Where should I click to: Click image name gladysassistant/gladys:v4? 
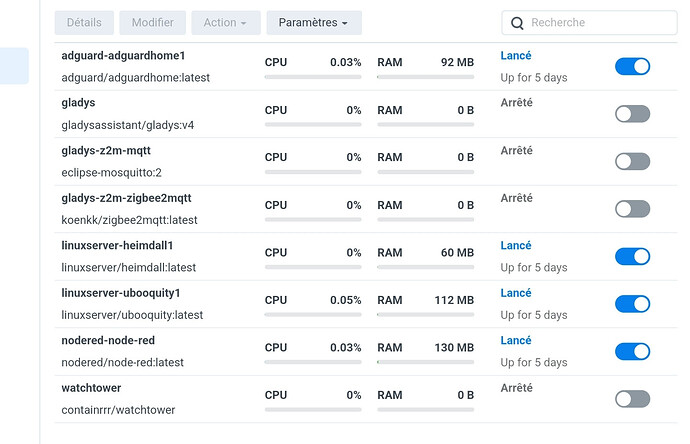coord(128,125)
